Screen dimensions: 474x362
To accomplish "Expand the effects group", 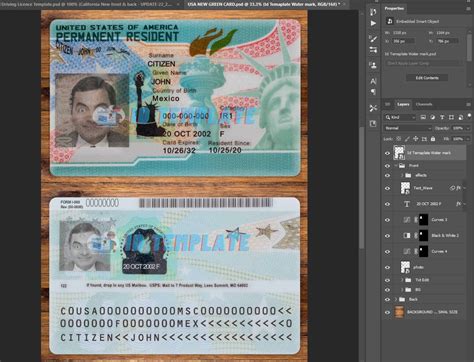I will coord(402,175).
